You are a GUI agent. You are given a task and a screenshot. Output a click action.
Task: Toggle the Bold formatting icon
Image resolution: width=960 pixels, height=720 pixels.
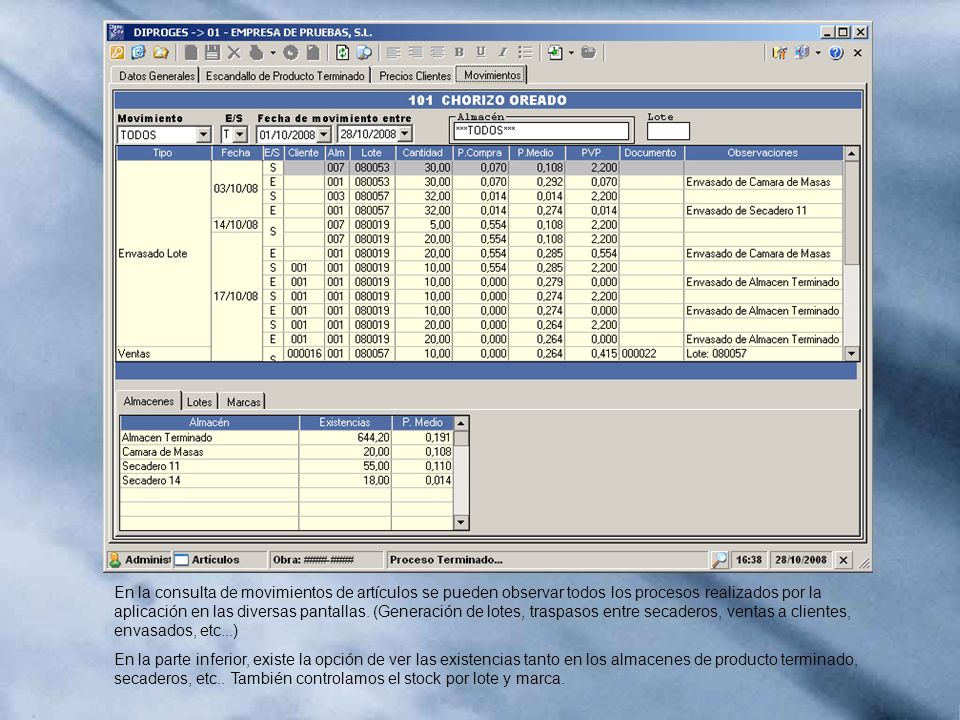[x=459, y=53]
